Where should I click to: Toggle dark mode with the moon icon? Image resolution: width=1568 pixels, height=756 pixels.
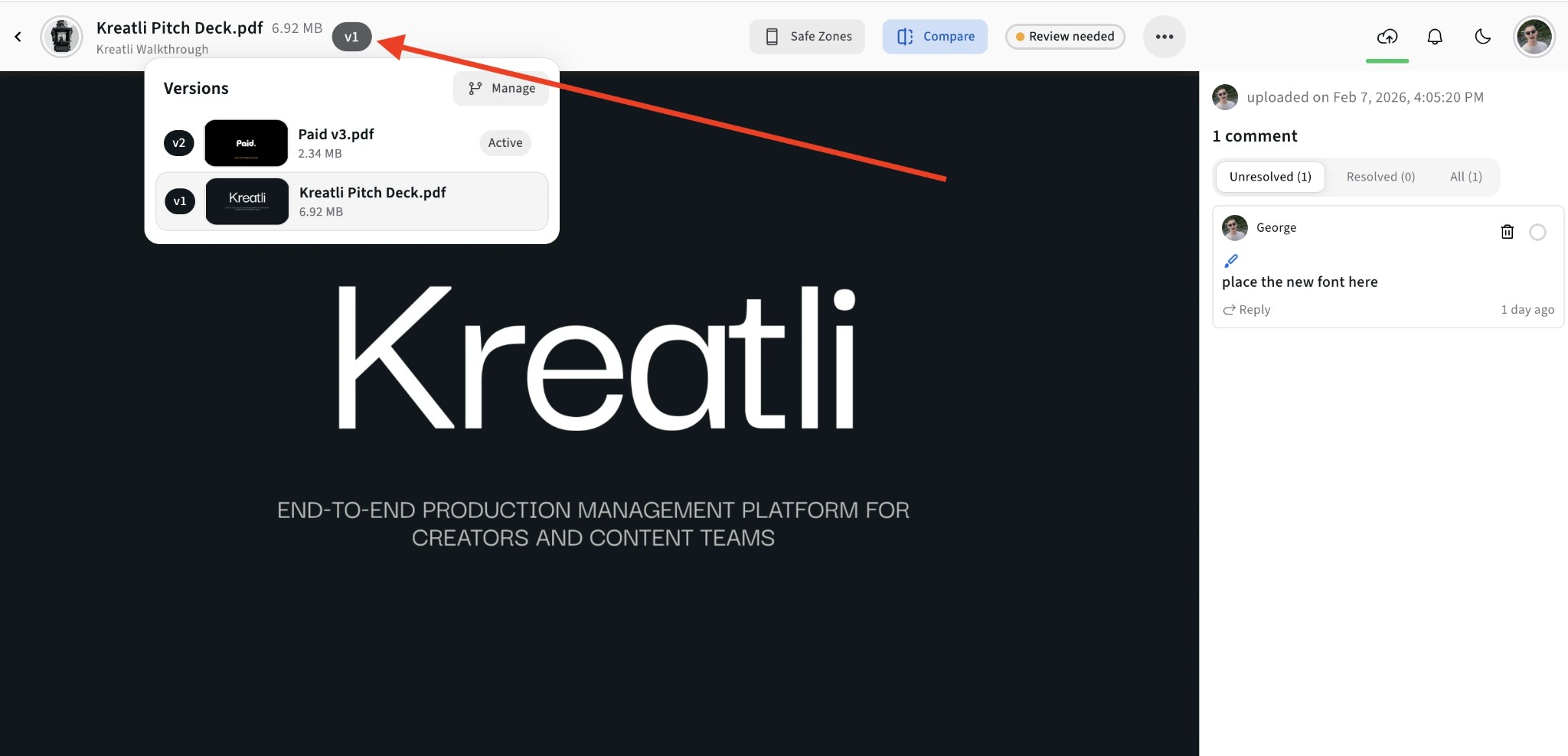coord(1482,36)
